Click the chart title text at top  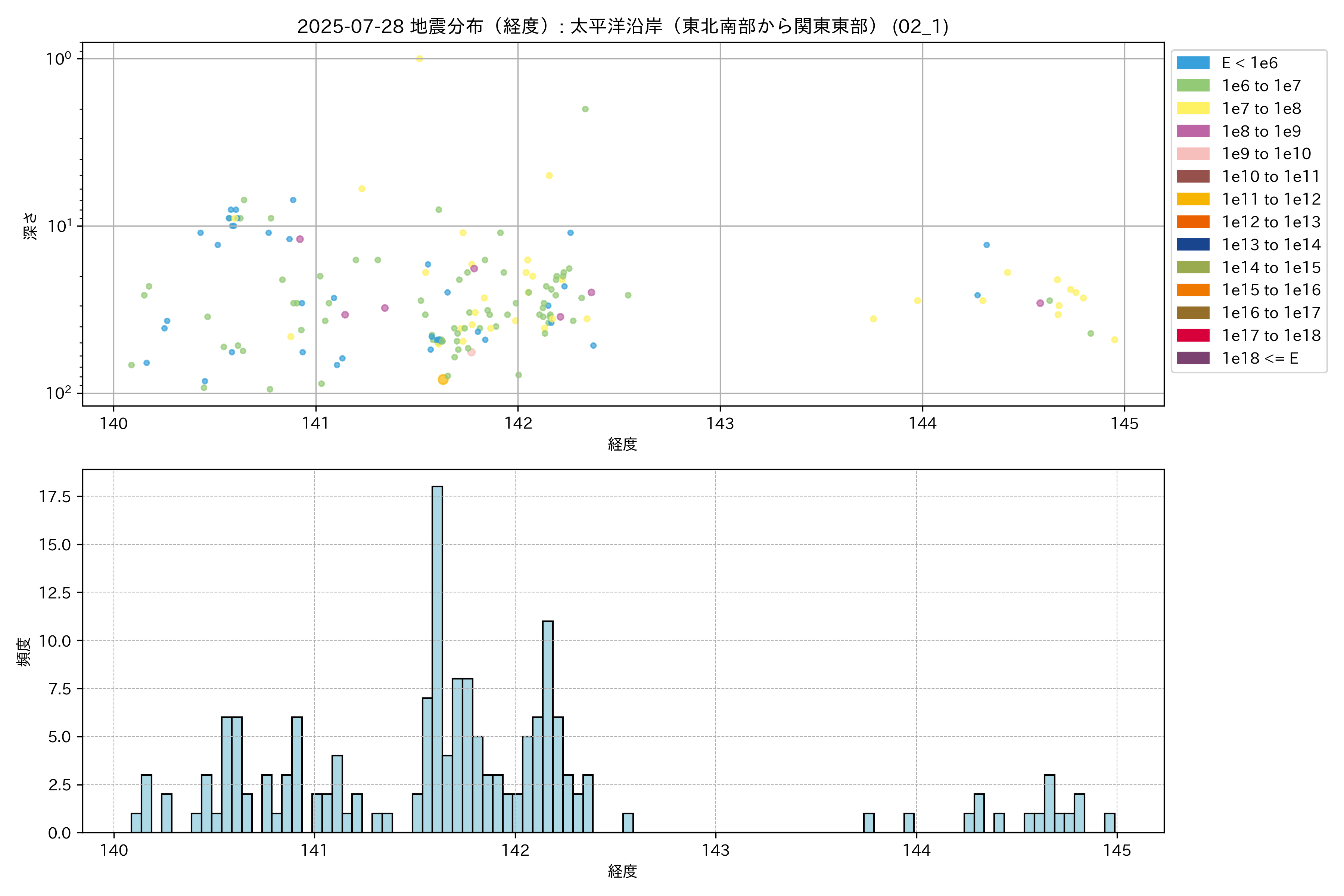tap(623, 26)
